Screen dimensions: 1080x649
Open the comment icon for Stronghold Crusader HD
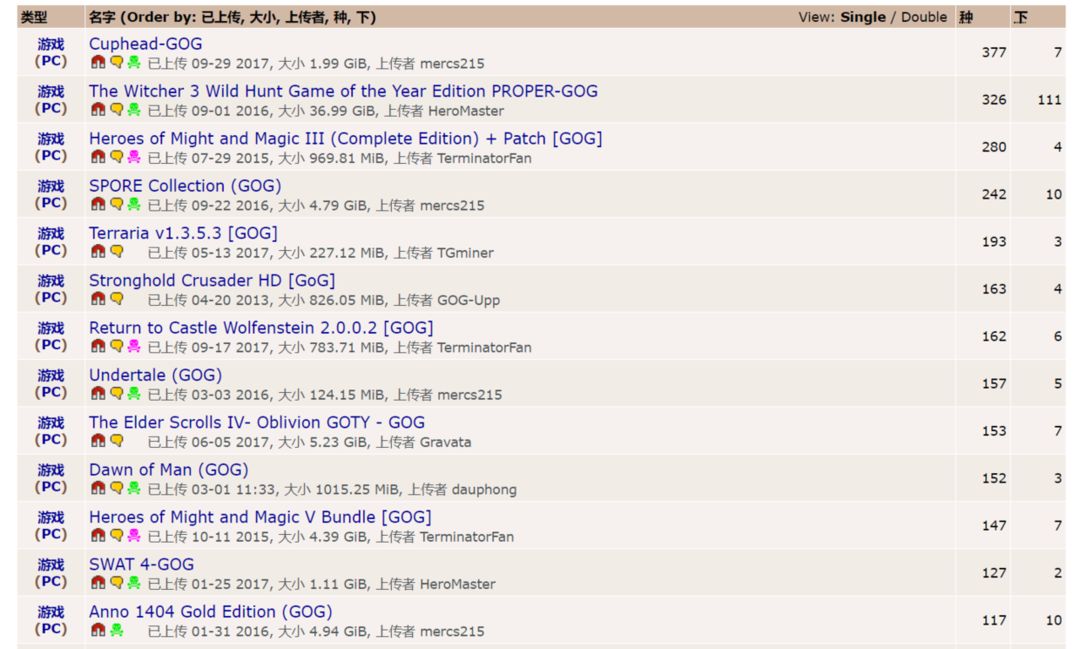click(x=116, y=299)
